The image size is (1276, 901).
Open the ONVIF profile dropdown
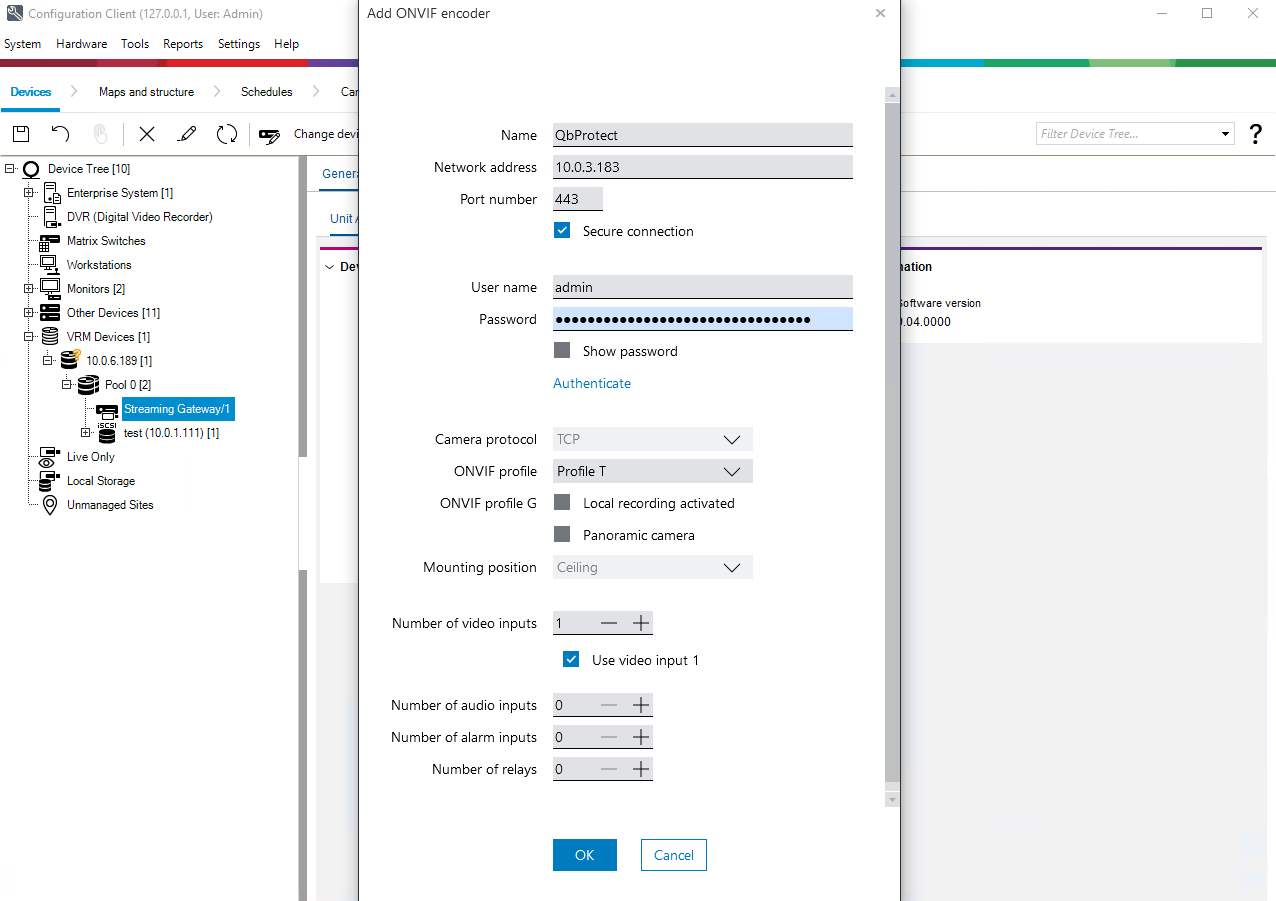(652, 471)
